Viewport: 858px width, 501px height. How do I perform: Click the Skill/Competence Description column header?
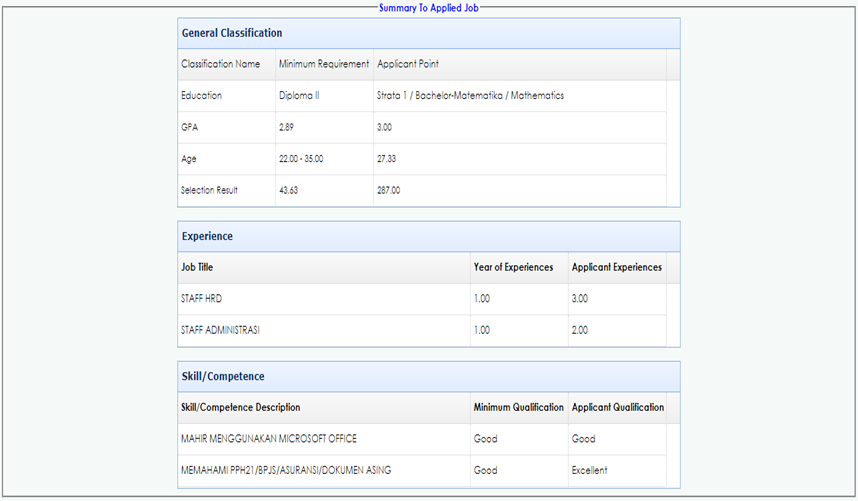point(240,408)
